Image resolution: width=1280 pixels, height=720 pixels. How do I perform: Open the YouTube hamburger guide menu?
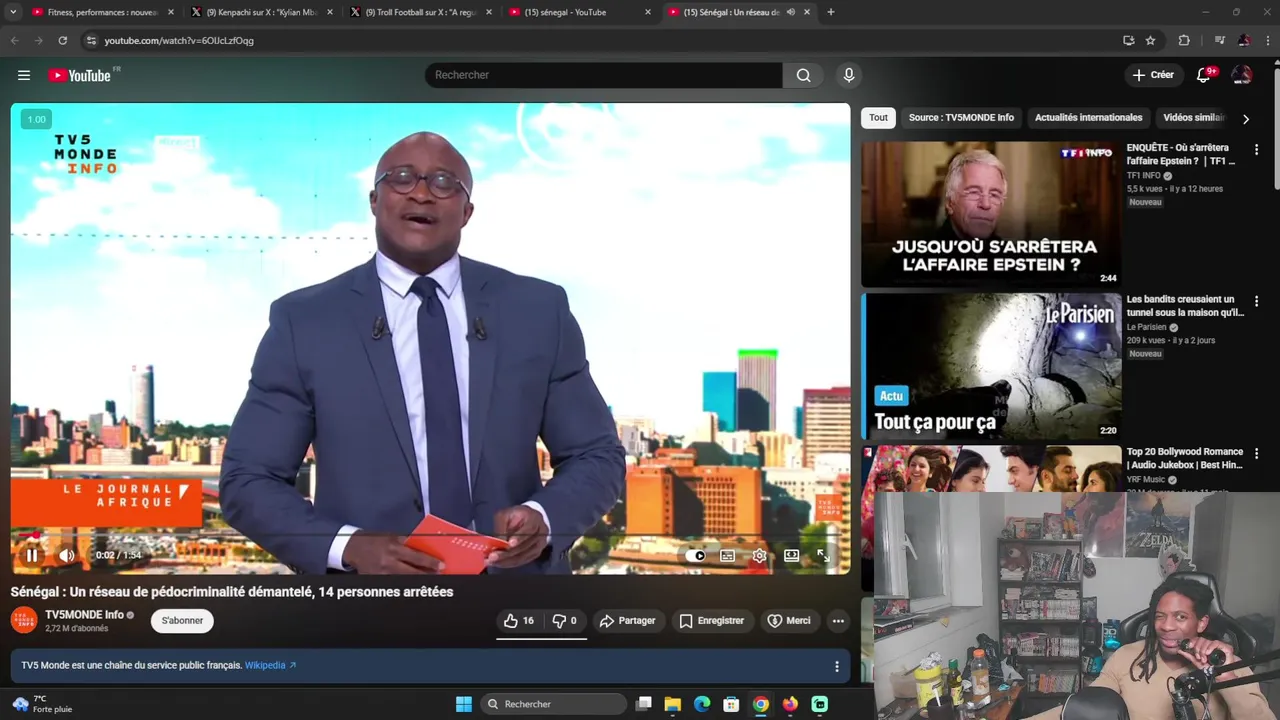pyautogui.click(x=24, y=75)
